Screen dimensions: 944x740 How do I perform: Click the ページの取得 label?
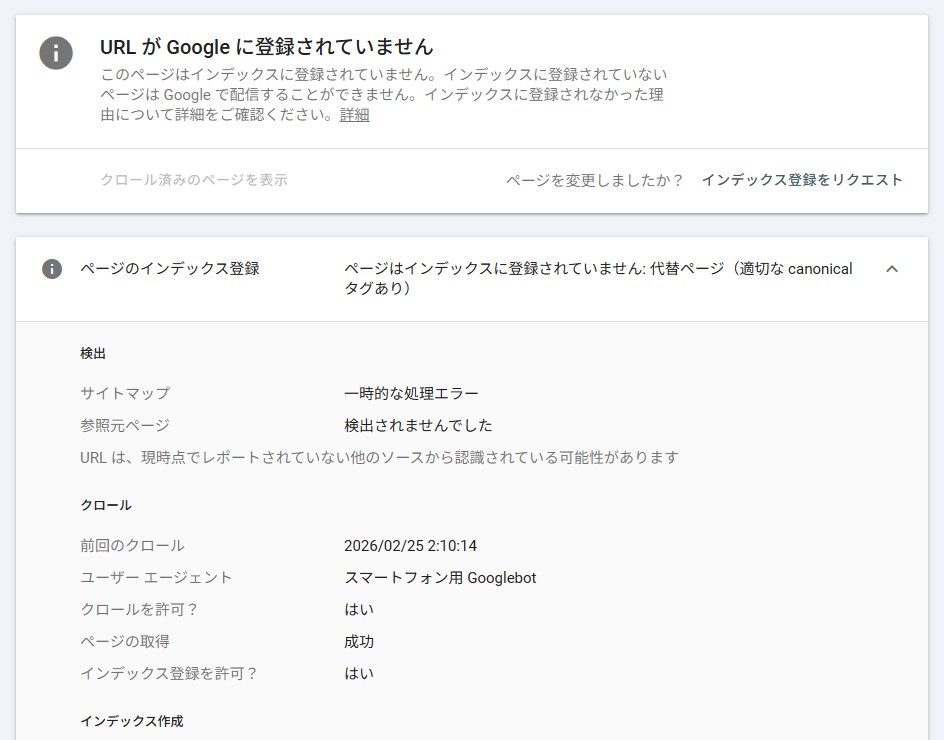125,641
